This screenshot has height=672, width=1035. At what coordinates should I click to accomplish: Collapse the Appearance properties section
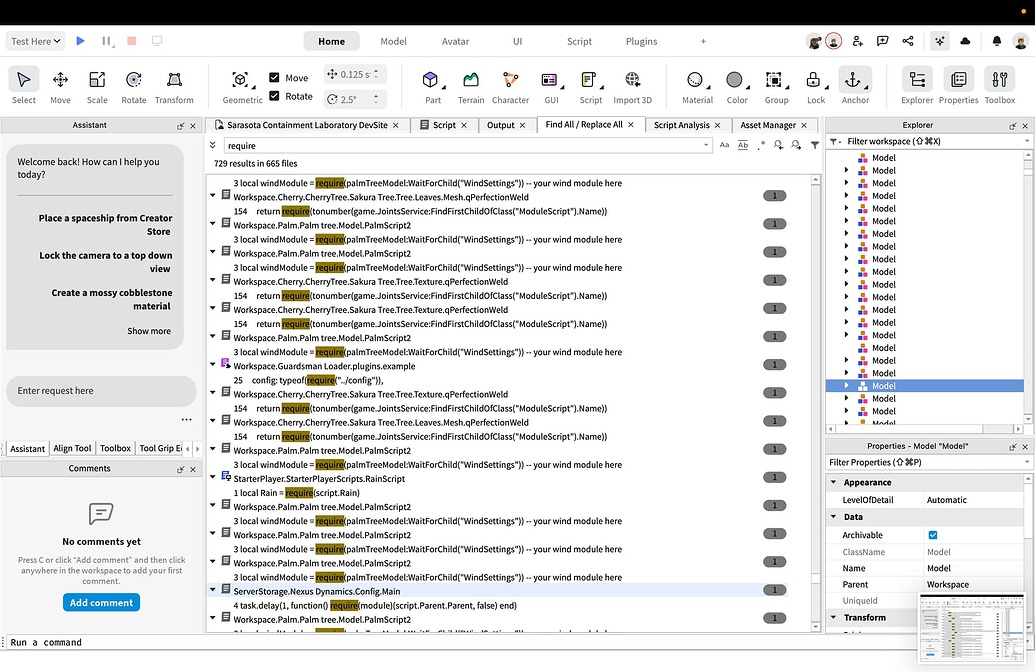coord(833,482)
